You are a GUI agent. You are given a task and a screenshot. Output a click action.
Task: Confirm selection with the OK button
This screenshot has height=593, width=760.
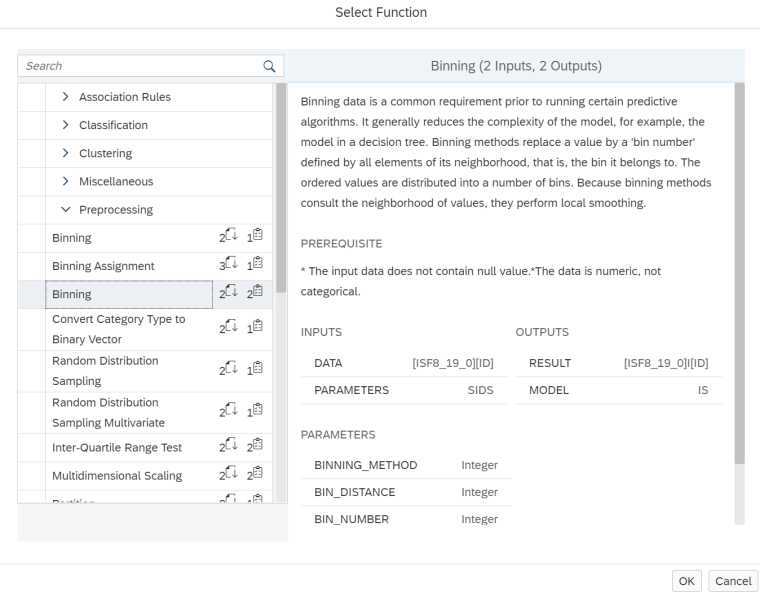coord(685,581)
